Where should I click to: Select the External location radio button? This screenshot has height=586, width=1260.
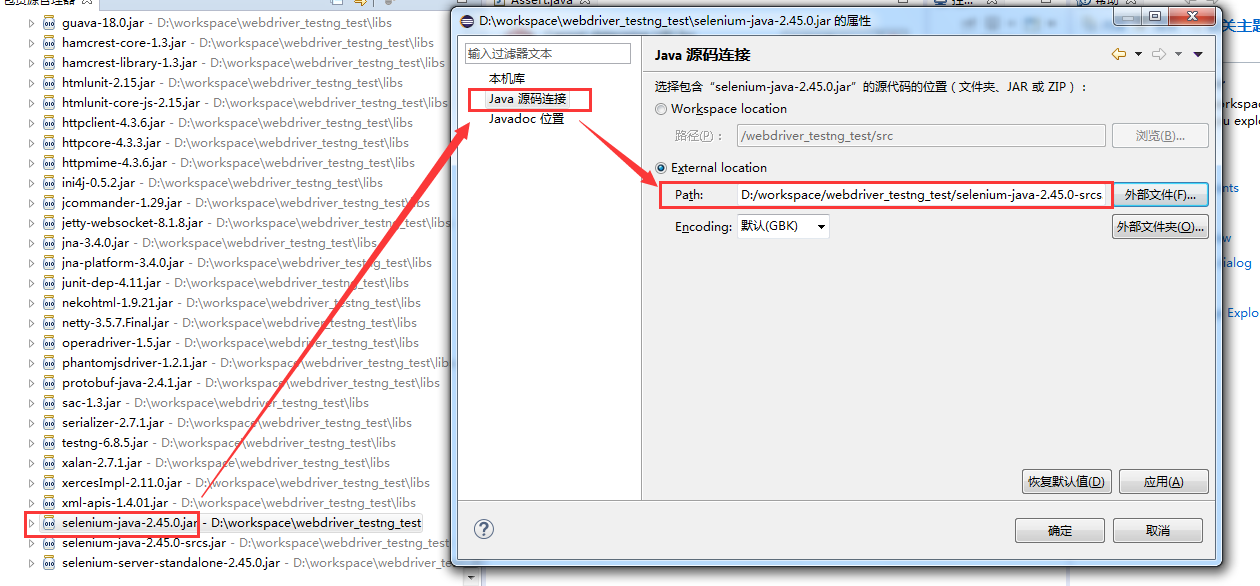(661, 168)
